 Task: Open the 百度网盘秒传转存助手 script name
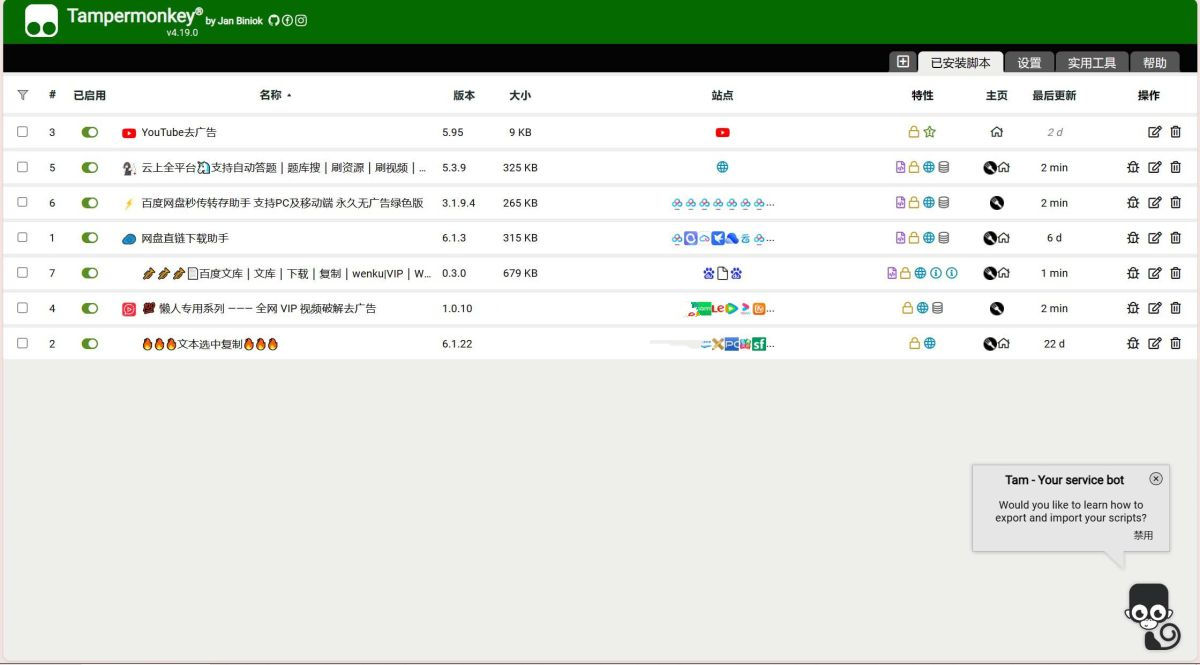click(282, 202)
